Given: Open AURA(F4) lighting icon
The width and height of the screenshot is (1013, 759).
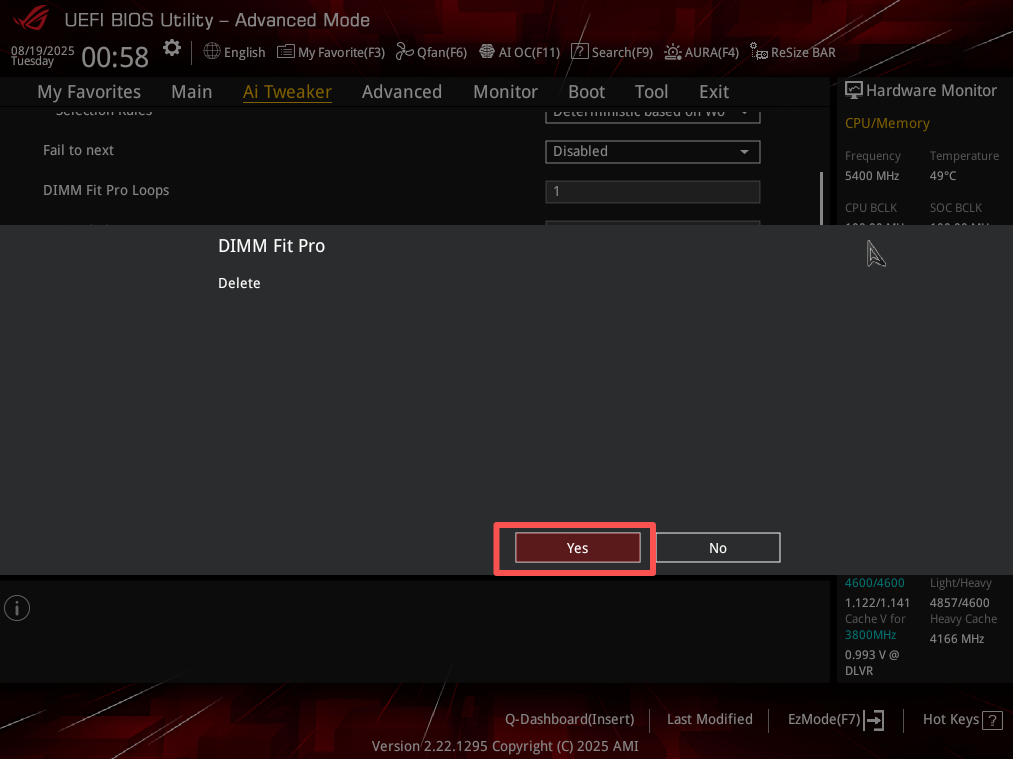Looking at the screenshot, I should [x=673, y=52].
